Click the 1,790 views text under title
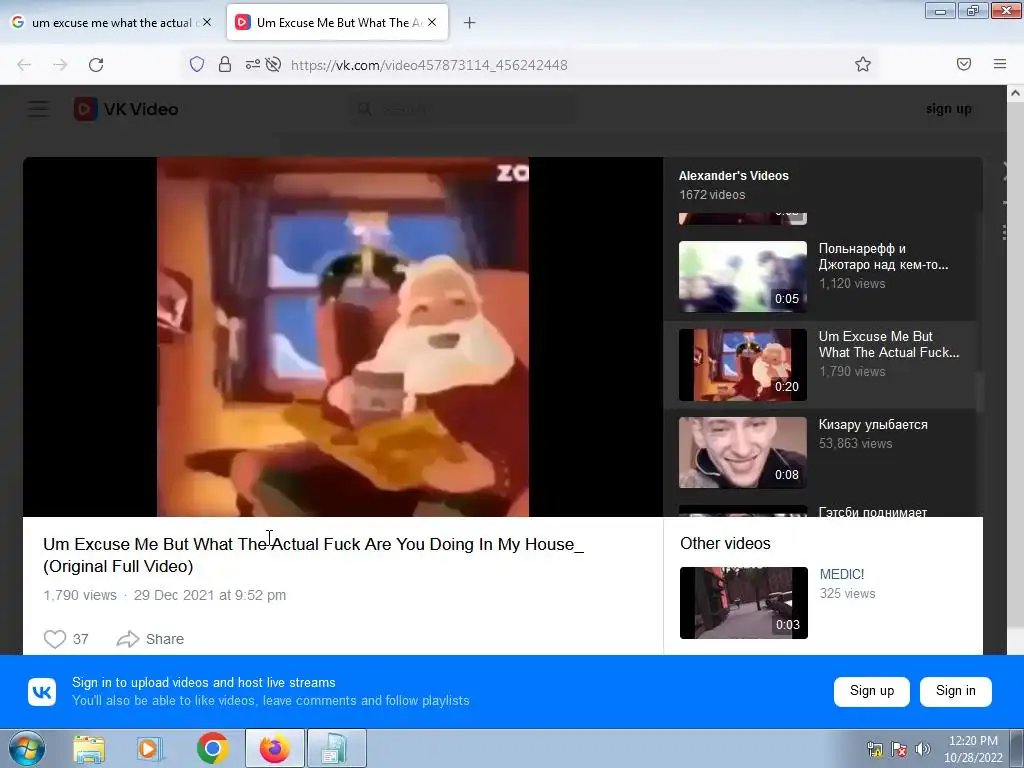The image size is (1024, 768). [x=80, y=595]
